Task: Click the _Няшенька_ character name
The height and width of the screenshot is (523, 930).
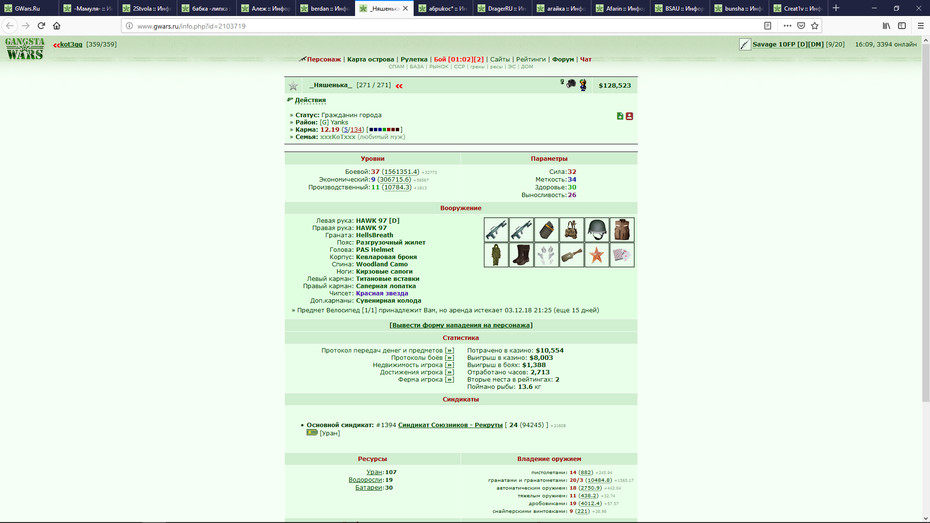Action: [x=330, y=85]
